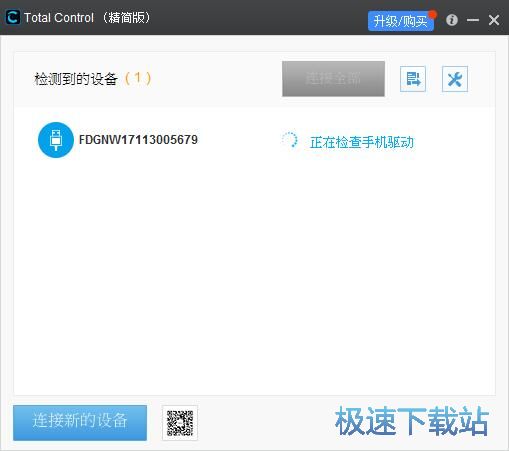Select device FDGNW17113005679
Screen dimensions: 509x451
pyautogui.click(x=138, y=140)
